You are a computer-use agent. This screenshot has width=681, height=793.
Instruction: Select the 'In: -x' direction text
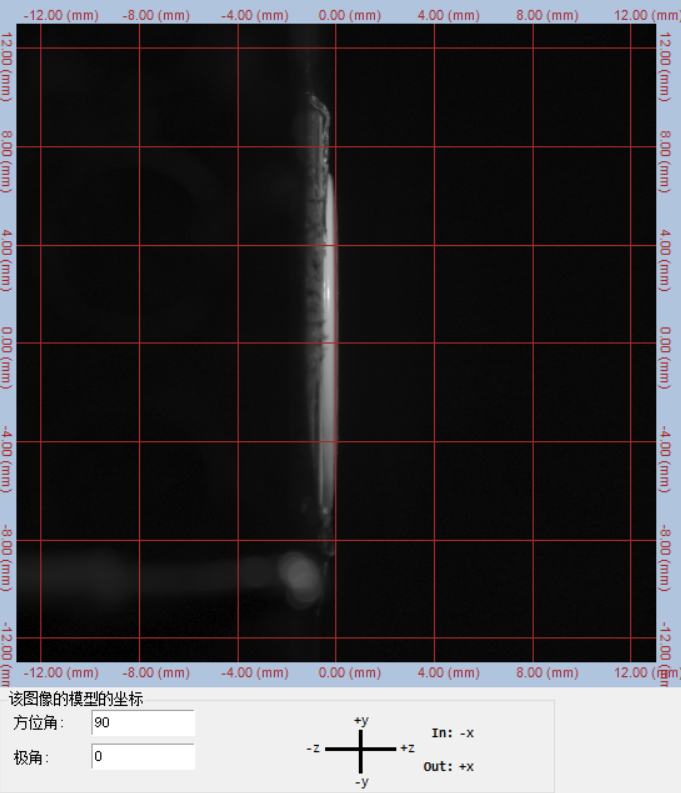pos(453,733)
